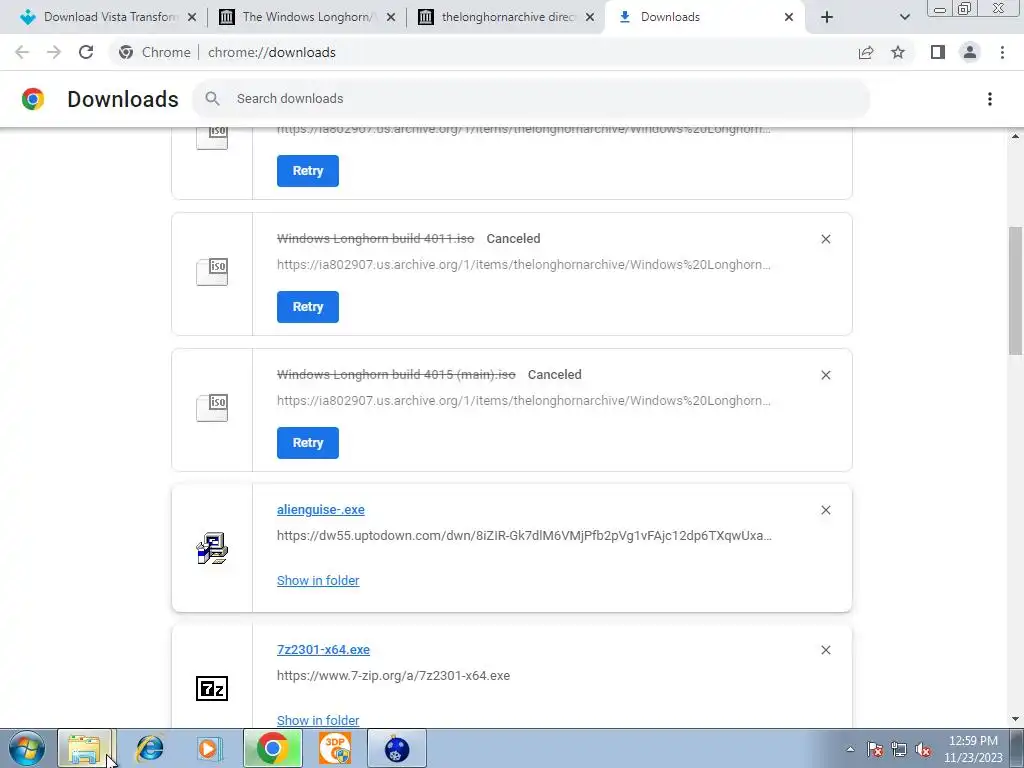Click the iso icon of build 4015 (main)
This screenshot has width=1024, height=768.
coord(212,408)
